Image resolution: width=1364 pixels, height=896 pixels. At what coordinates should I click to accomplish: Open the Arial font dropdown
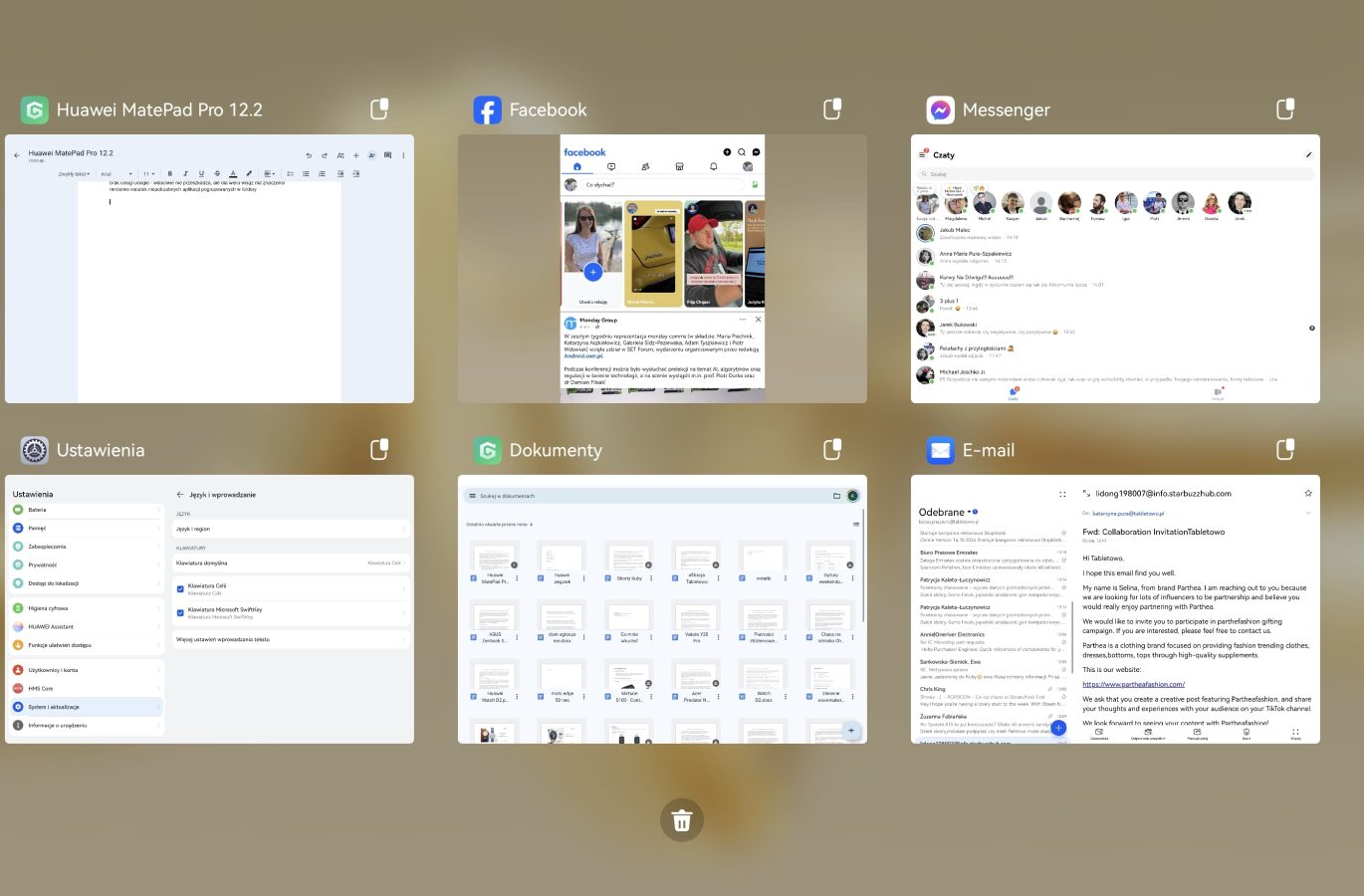click(116, 174)
